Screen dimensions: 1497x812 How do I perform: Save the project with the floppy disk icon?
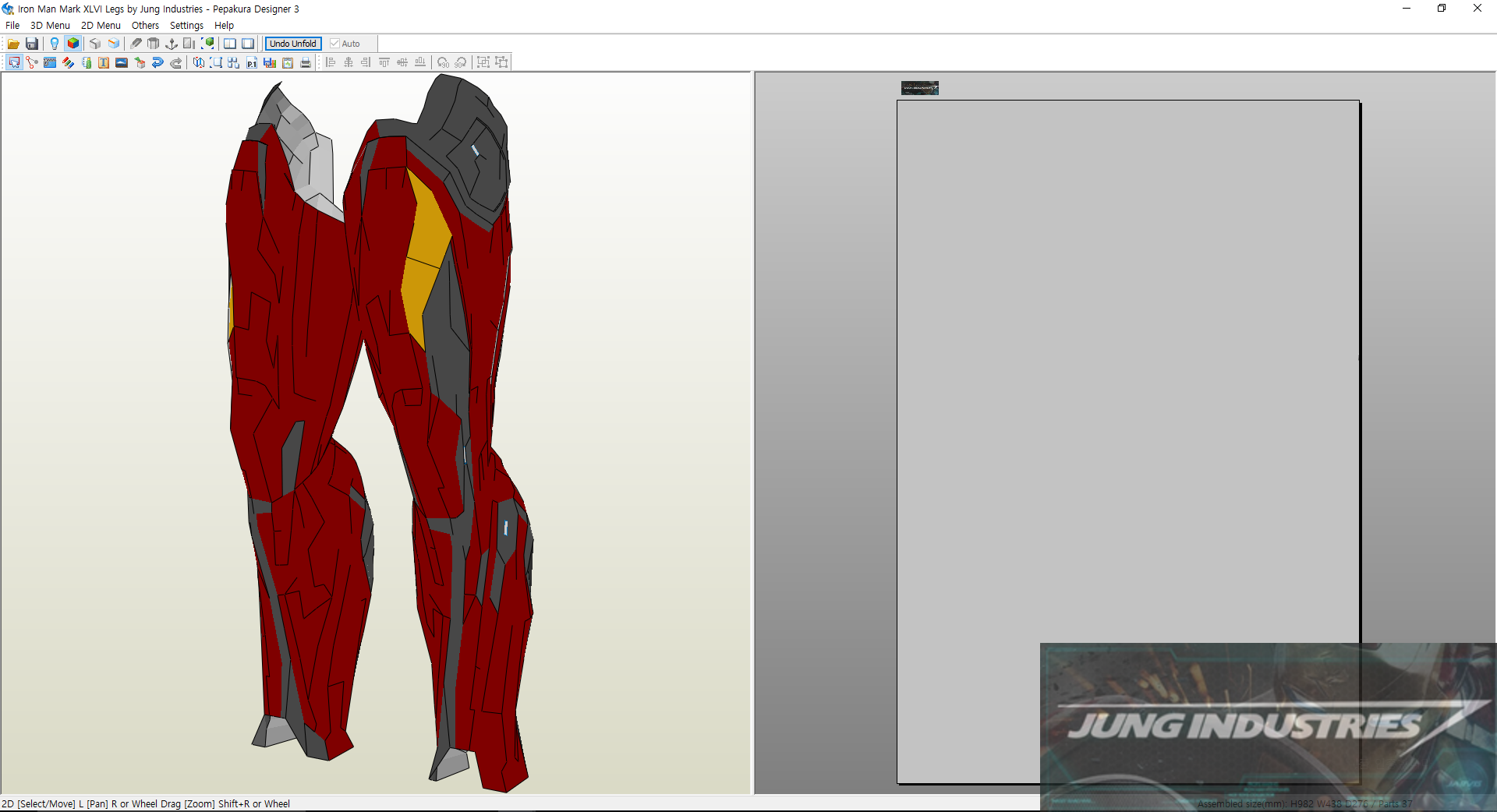point(32,44)
